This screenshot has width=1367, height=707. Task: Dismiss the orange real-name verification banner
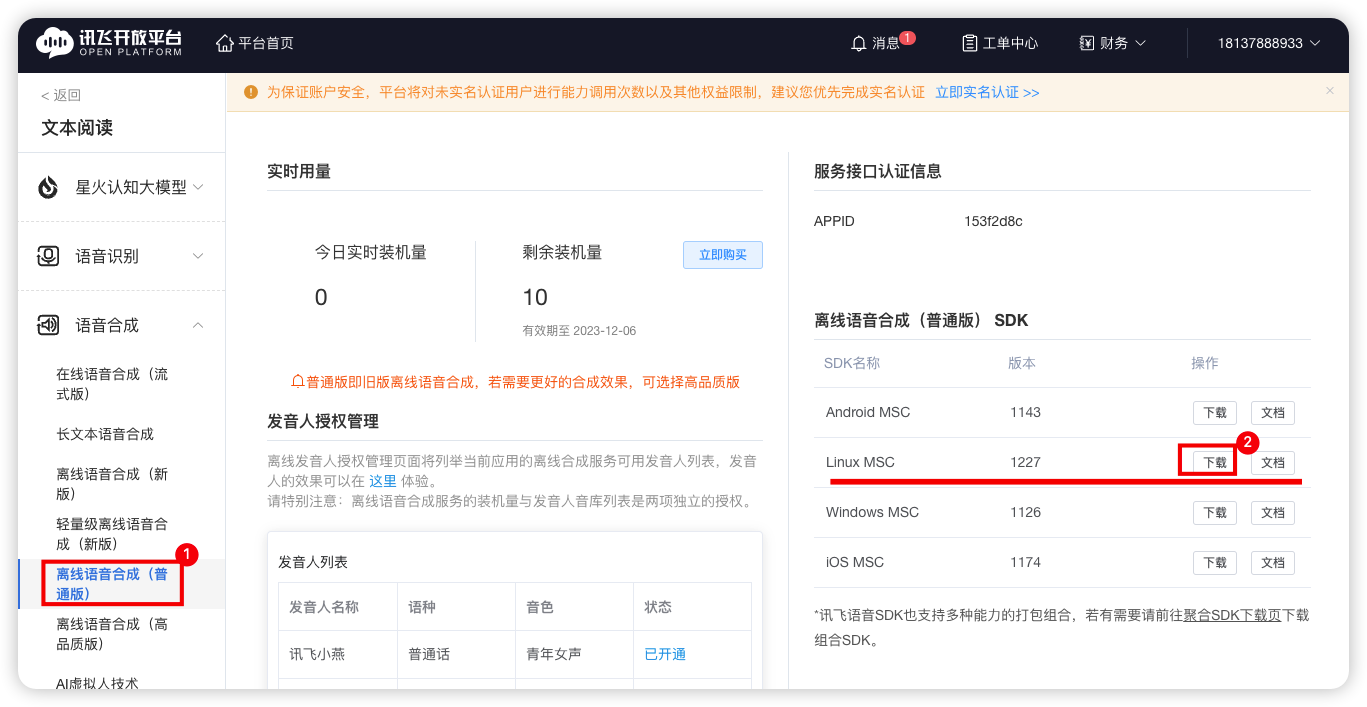tap(1329, 91)
